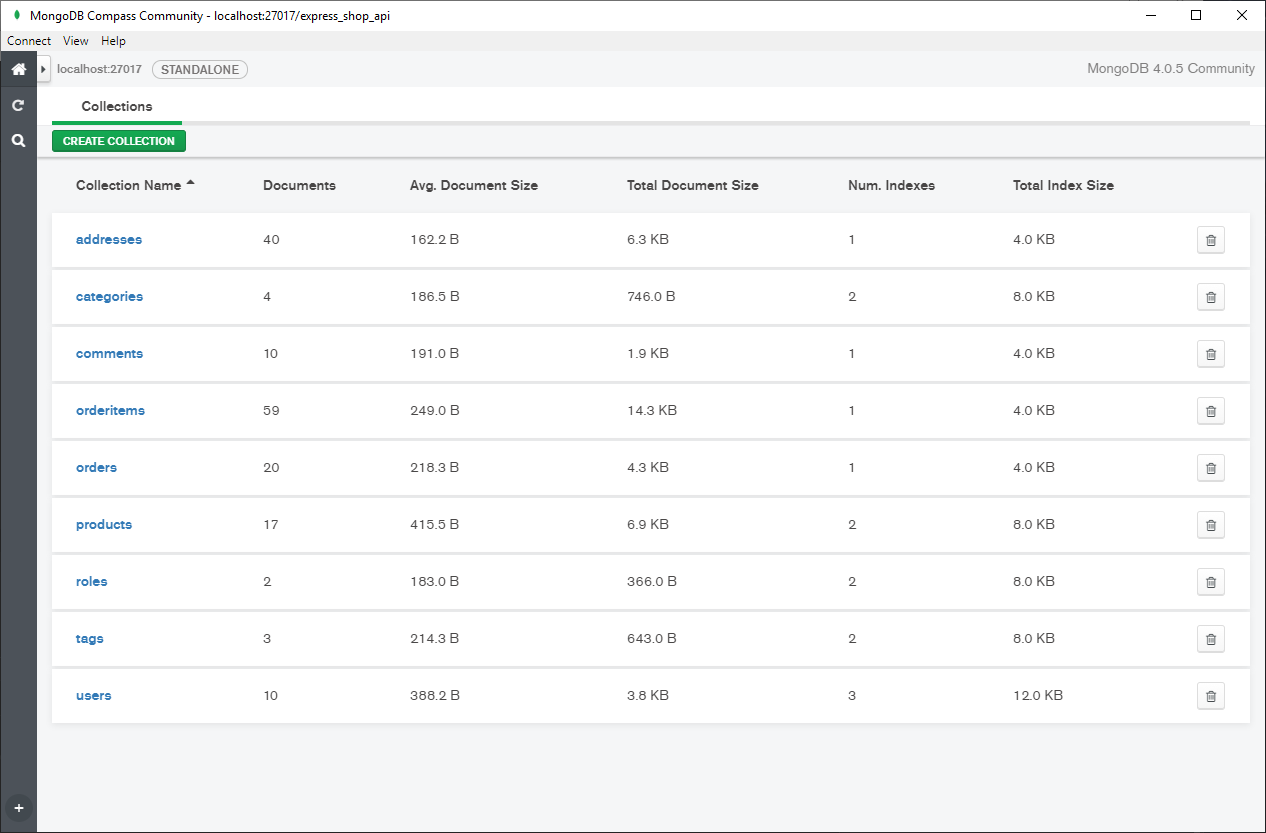Click 12.0 KB index size in users row
Viewport: 1266px width, 833px height.
click(x=1038, y=696)
